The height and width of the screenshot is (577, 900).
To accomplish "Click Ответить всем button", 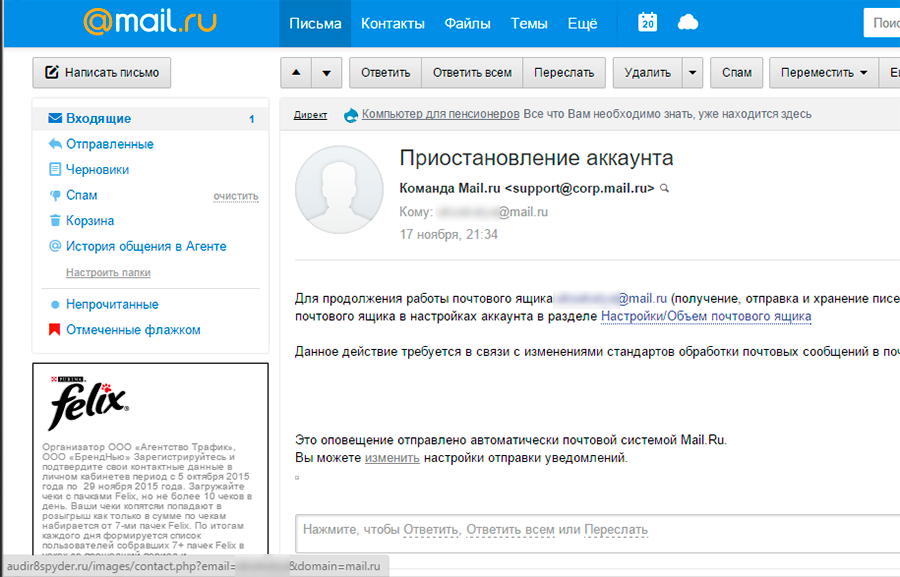I will [472, 72].
